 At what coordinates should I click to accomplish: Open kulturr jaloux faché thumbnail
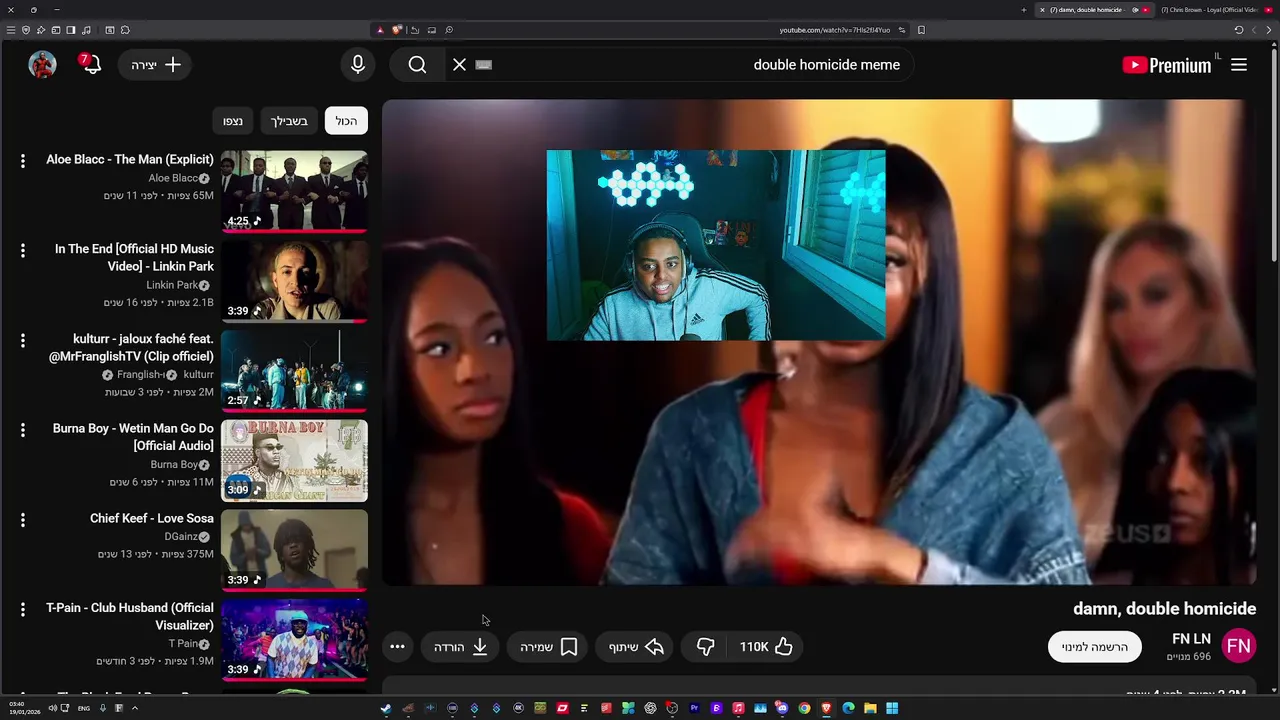coord(294,370)
